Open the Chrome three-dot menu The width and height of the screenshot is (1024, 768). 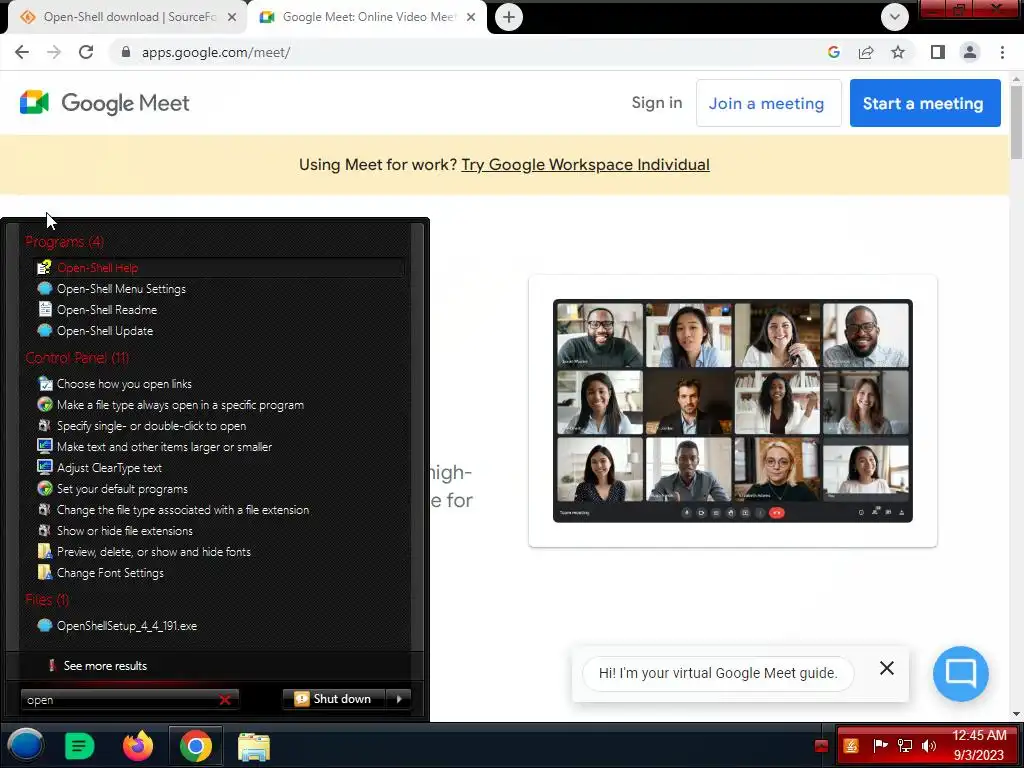1002,52
